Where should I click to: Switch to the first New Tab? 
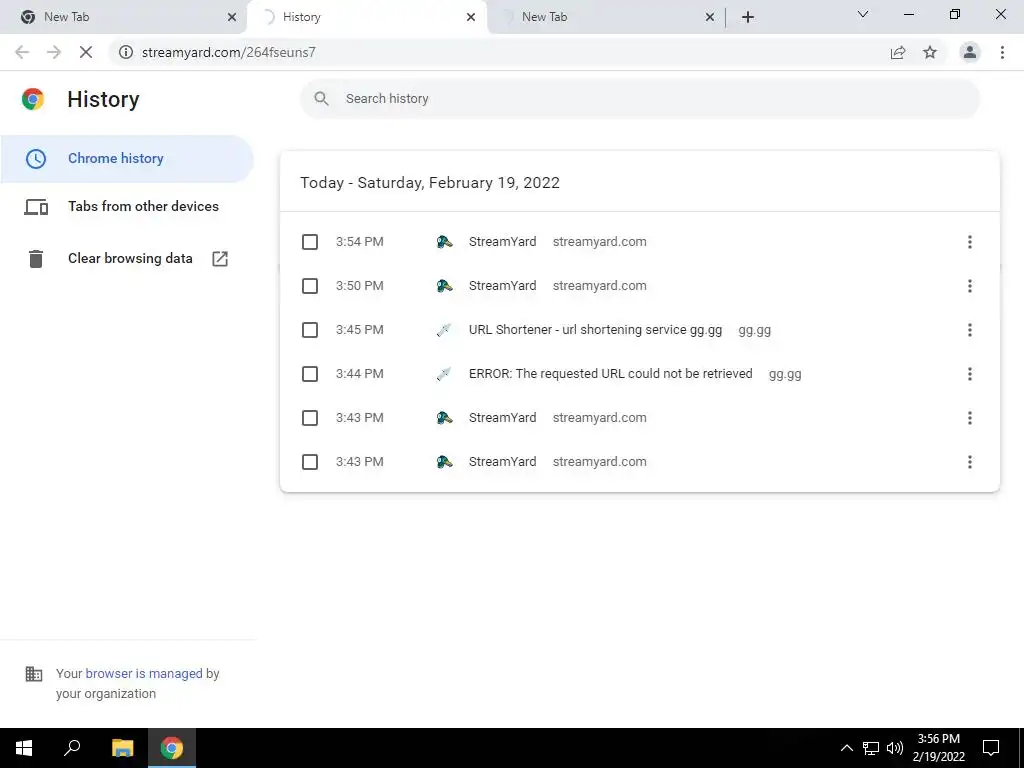pos(123,17)
